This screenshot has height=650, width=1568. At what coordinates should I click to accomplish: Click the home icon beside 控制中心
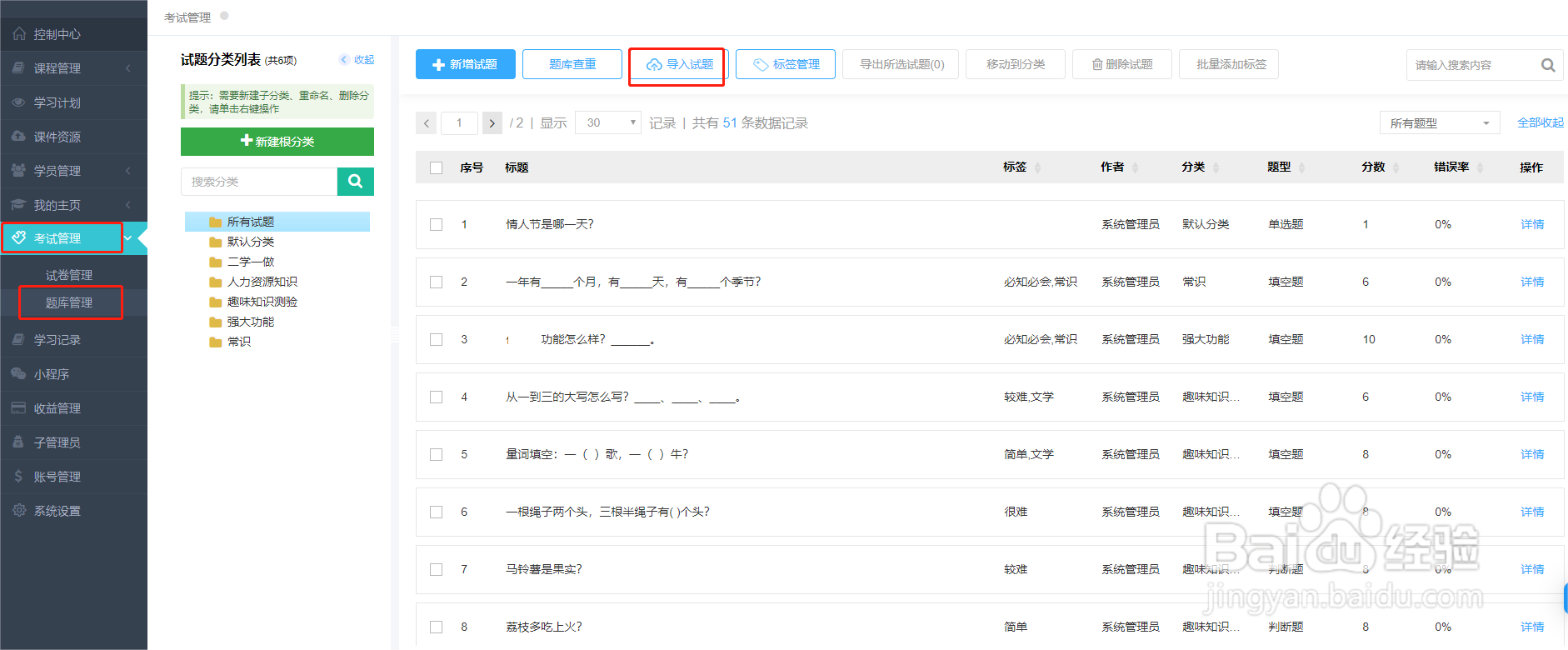tap(19, 34)
